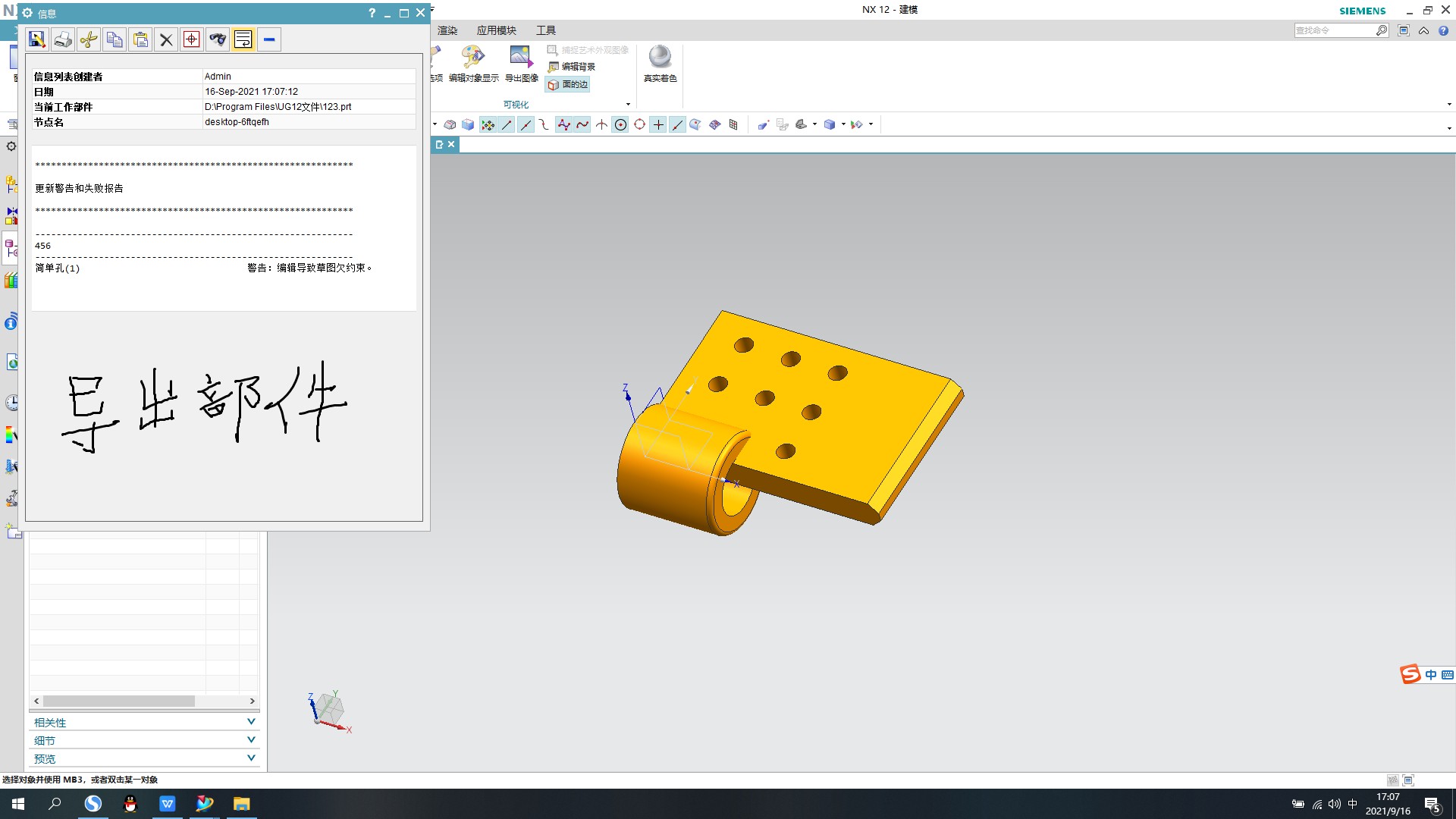
Task: Click Edit Object Display (编辑对象显示)
Action: (x=474, y=64)
